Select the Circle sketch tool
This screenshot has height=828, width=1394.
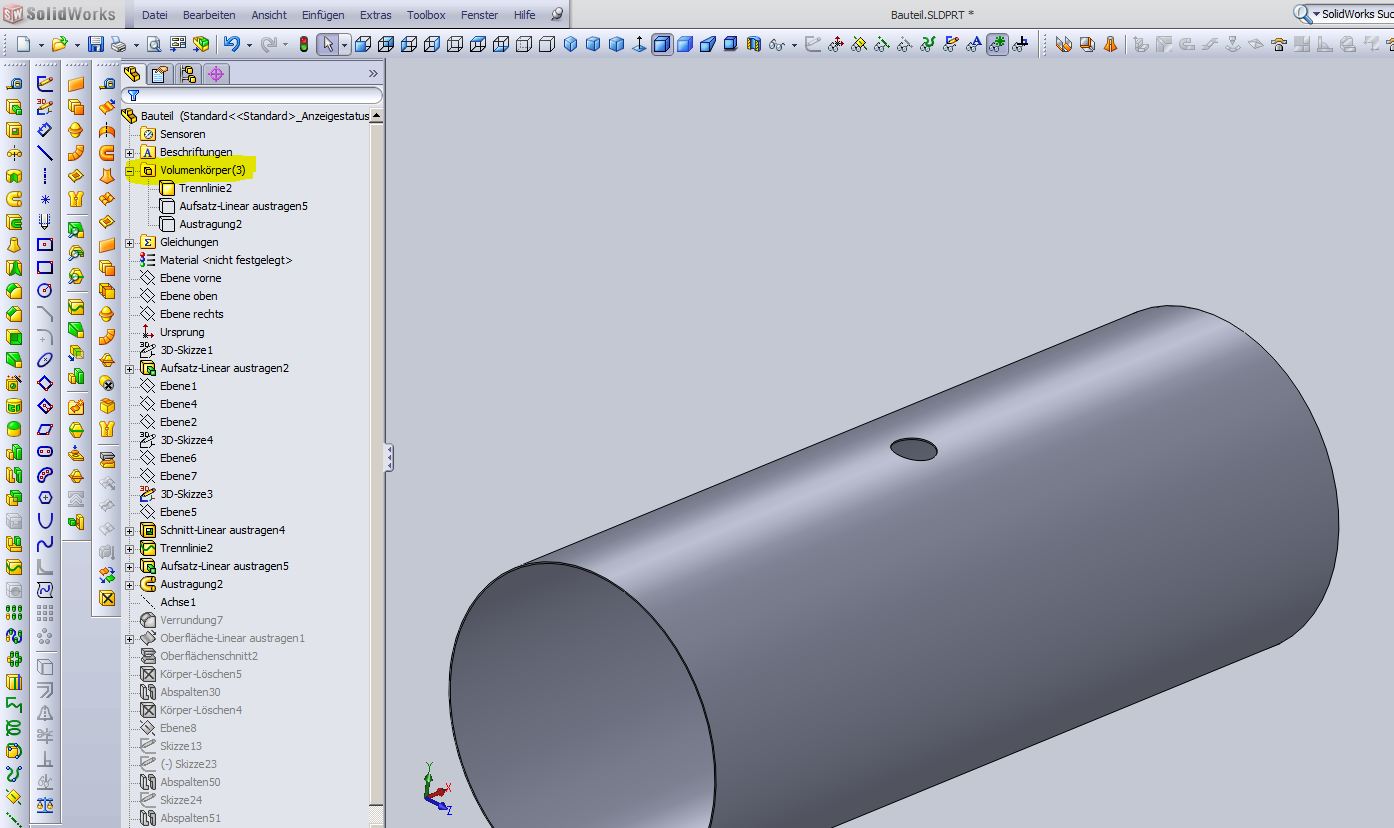pos(45,290)
